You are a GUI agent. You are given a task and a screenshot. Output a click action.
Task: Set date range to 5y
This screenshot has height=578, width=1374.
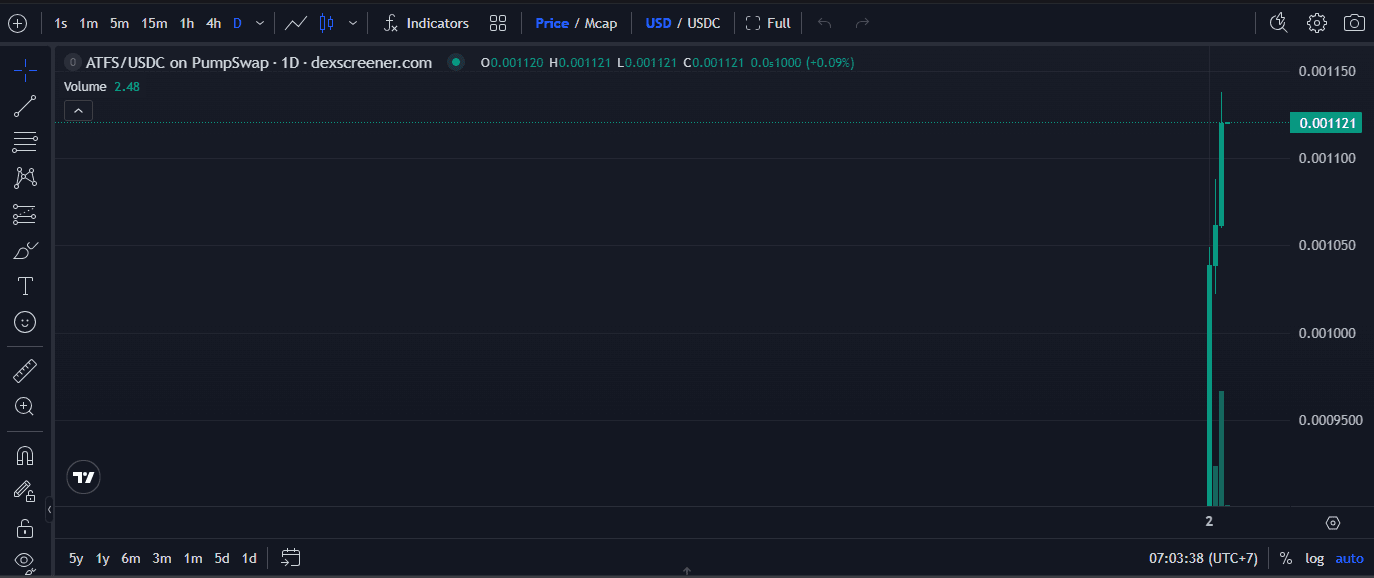tap(76, 558)
